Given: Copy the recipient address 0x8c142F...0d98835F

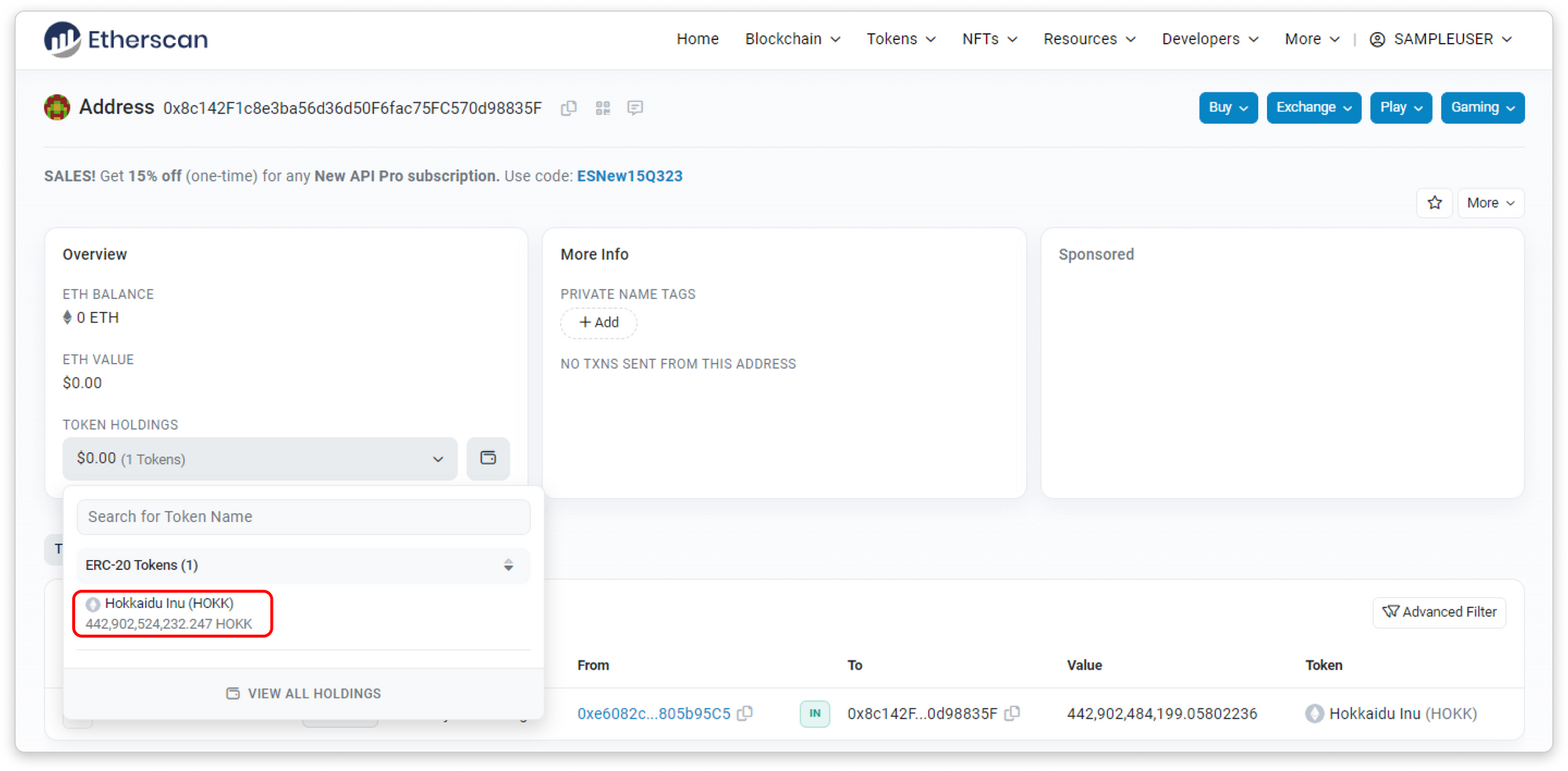Looking at the screenshot, I should (1013, 713).
